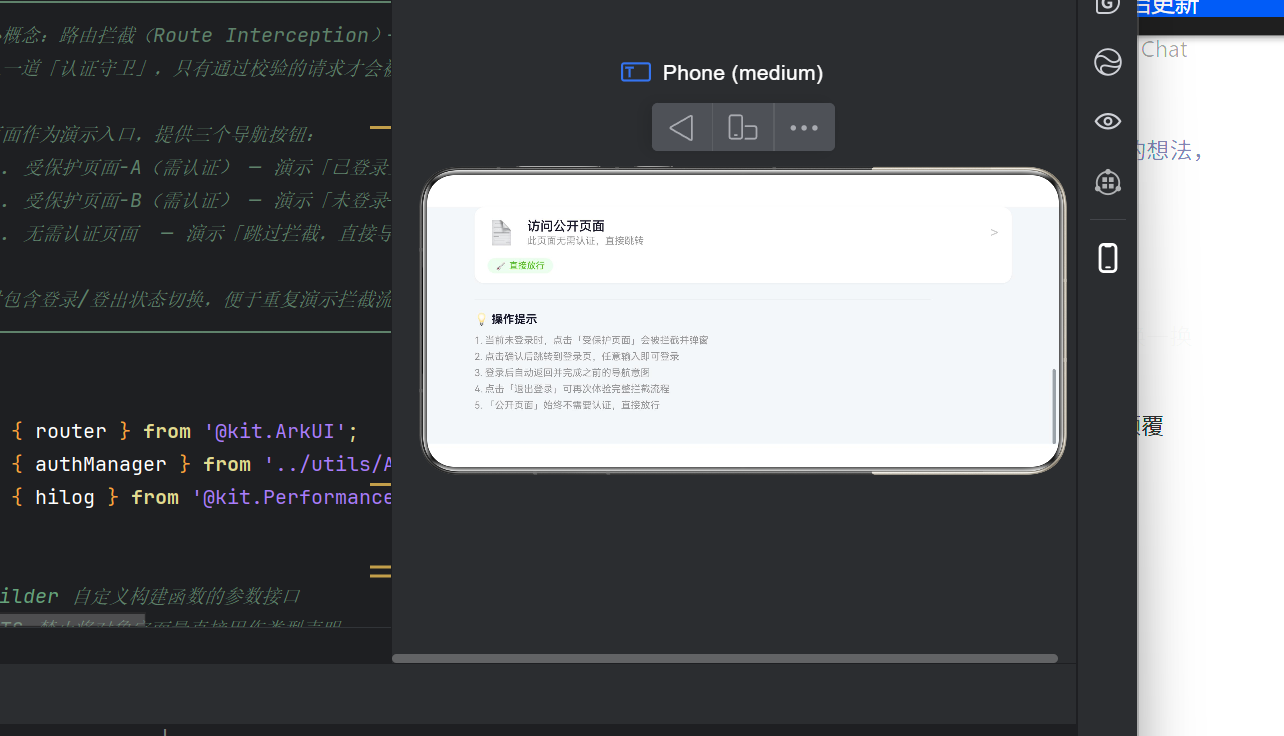
Task: Click the document icon on 访问公开页面 card
Action: coord(501,233)
